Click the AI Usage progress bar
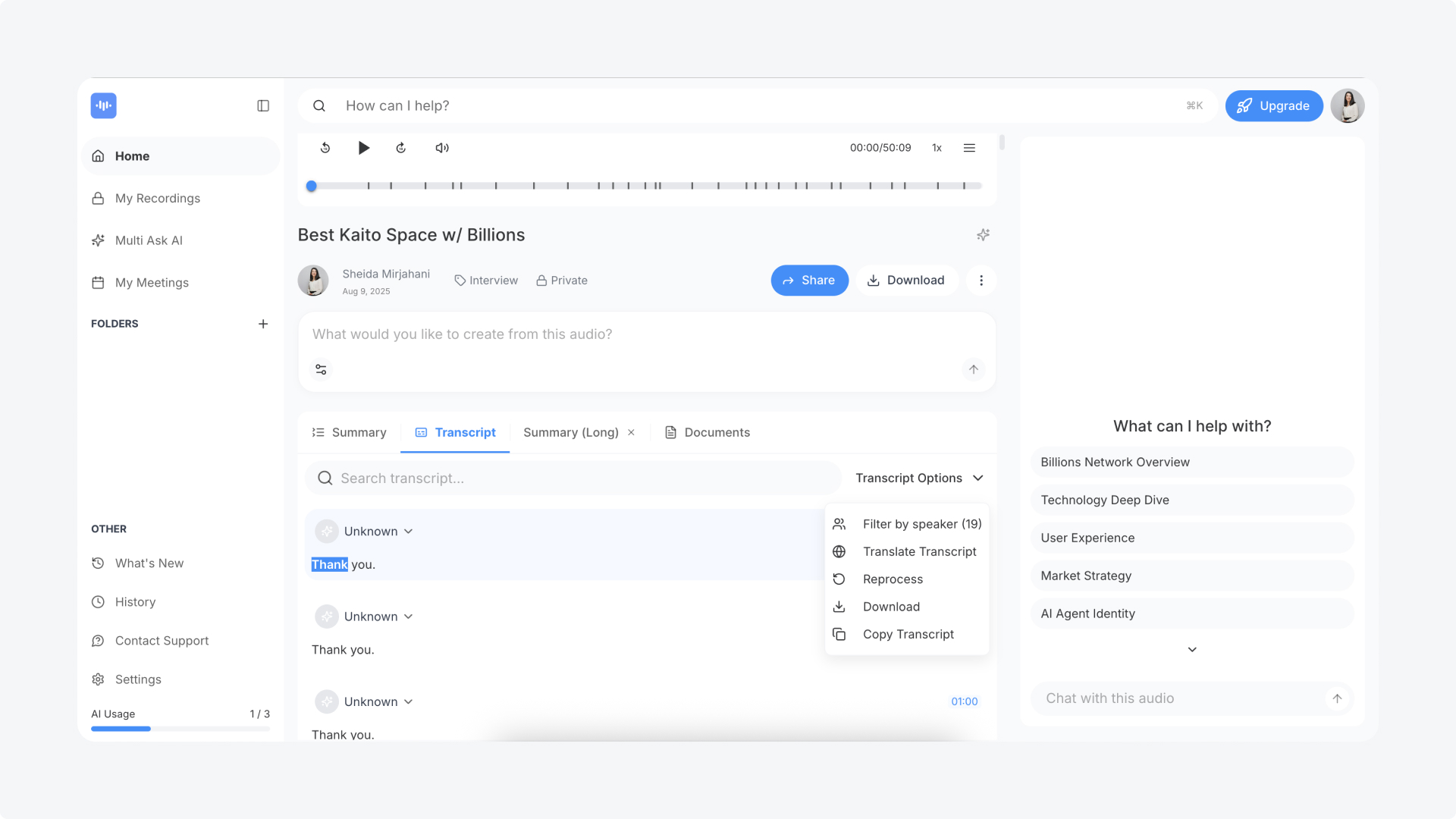Viewport: 1456px width, 819px height. [180, 729]
